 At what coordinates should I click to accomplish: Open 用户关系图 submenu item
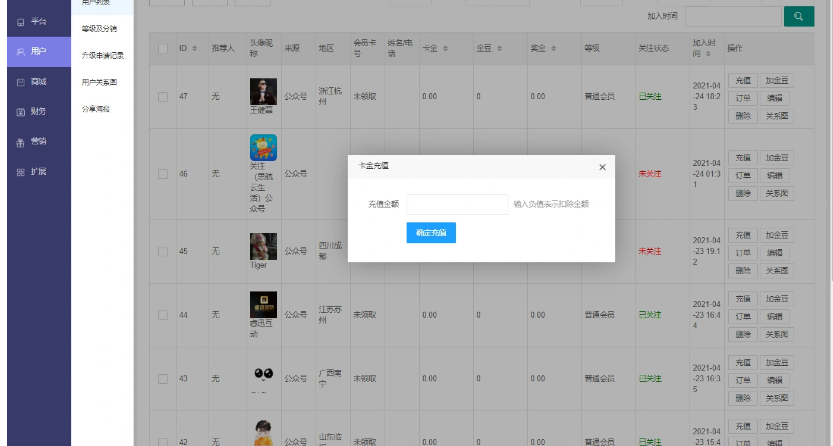pos(99,81)
